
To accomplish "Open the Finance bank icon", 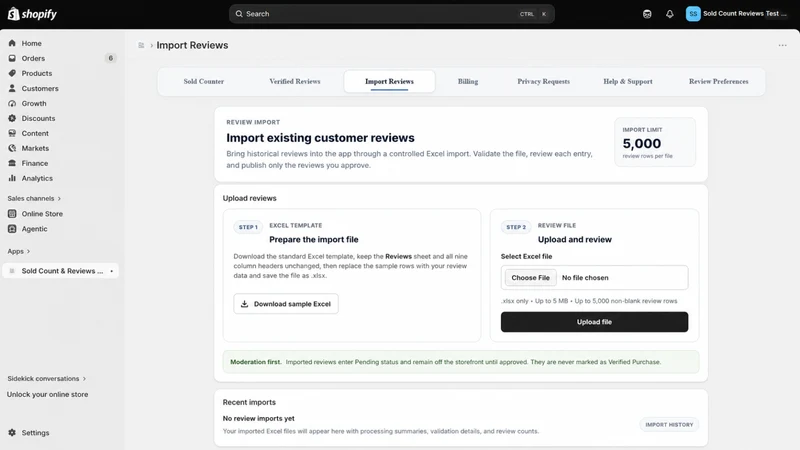I will pyautogui.click(x=12, y=163).
